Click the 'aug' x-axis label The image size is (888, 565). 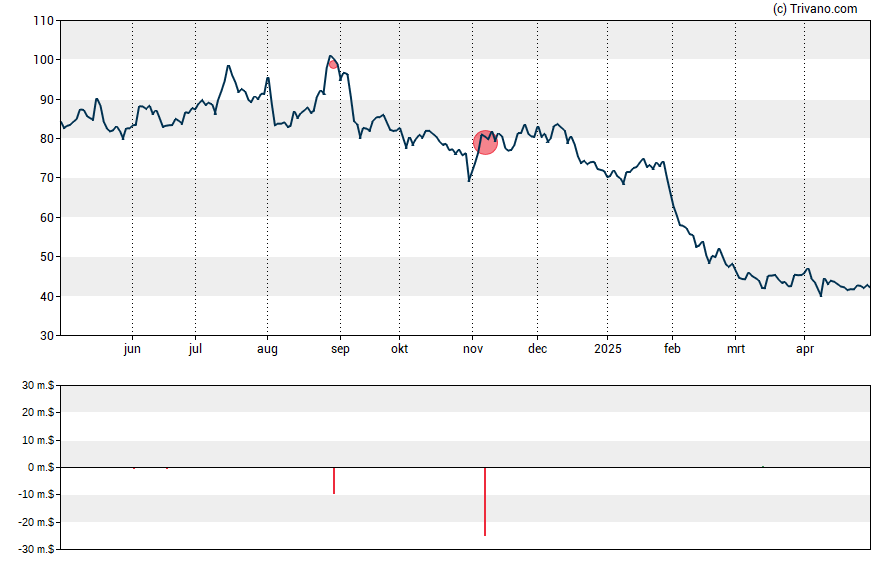[267, 349]
